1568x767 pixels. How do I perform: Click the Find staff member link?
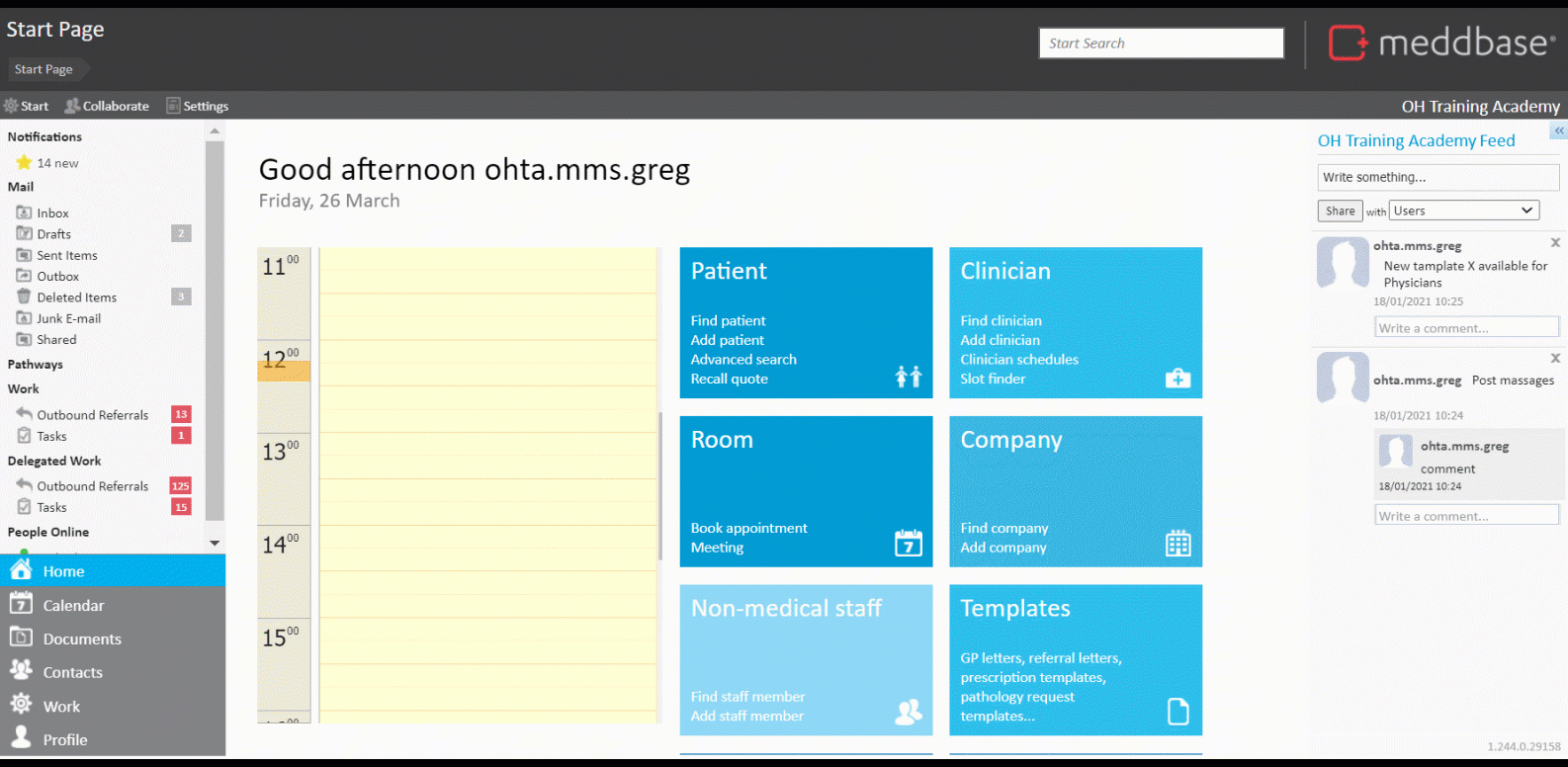[747, 697]
